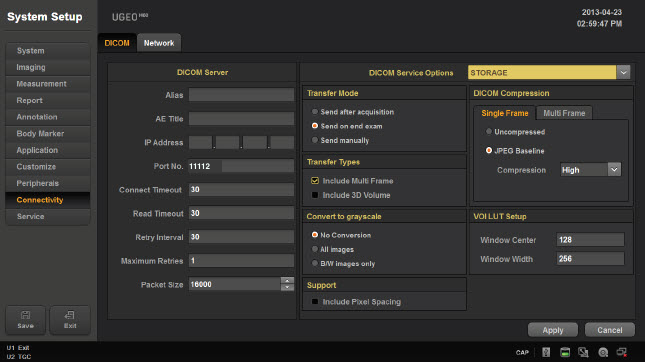Click the Save floppy-disk icon button
The width and height of the screenshot is (645, 362).
pos(26,320)
